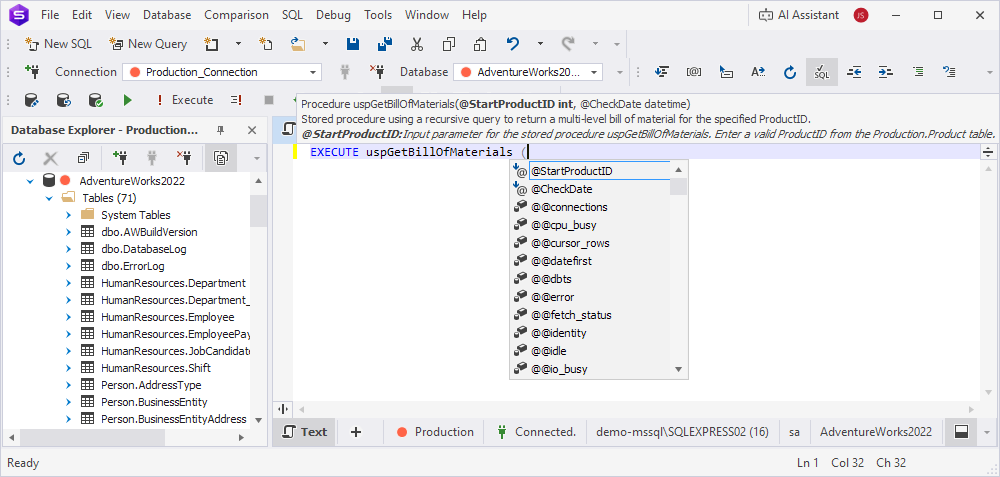Click the disconnect icon in Database Explorer
Image resolution: width=1000 pixels, height=477 pixels.
(x=183, y=158)
